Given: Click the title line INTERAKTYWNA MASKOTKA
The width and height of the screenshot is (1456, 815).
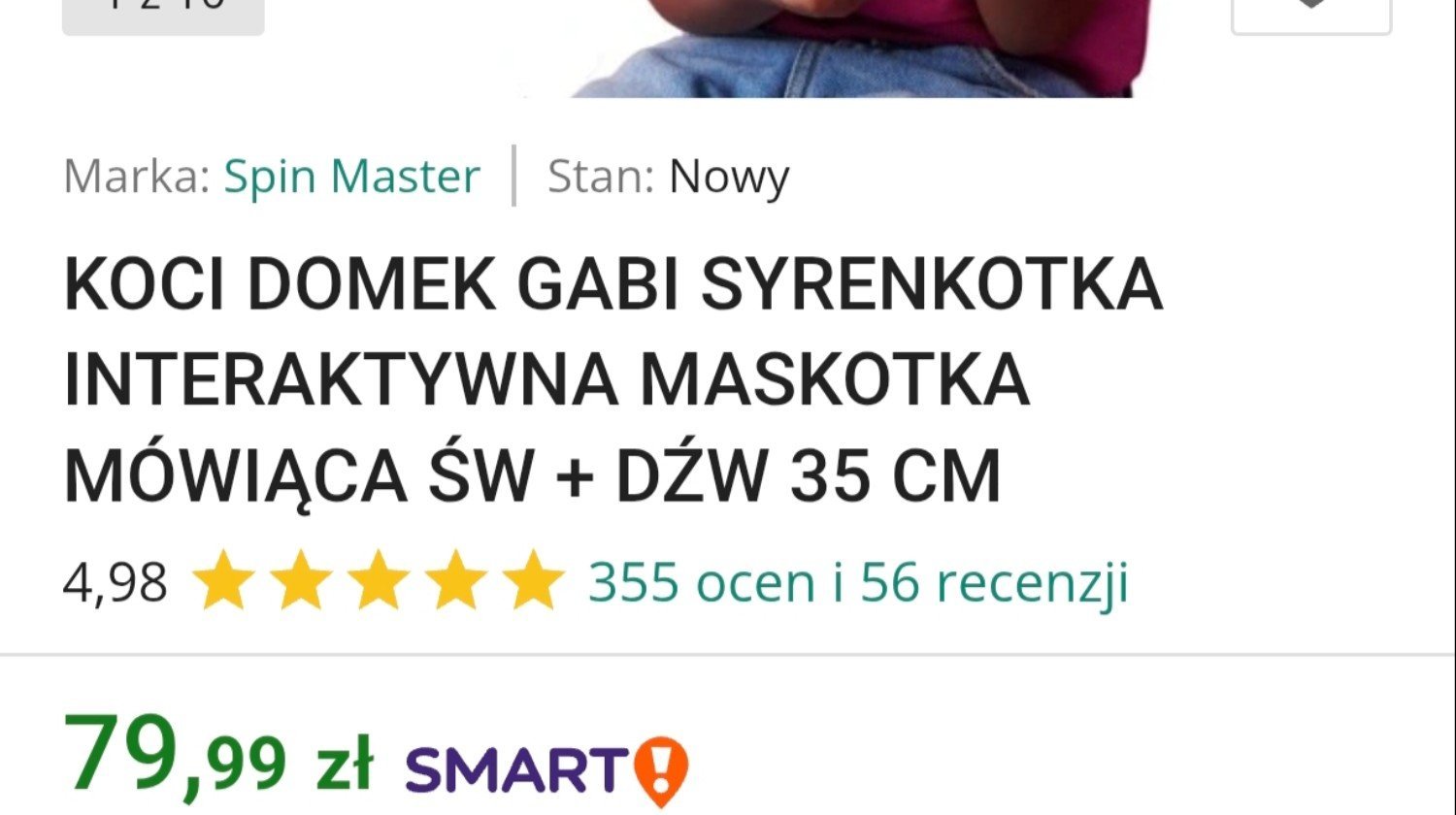Looking at the screenshot, I should tap(546, 379).
